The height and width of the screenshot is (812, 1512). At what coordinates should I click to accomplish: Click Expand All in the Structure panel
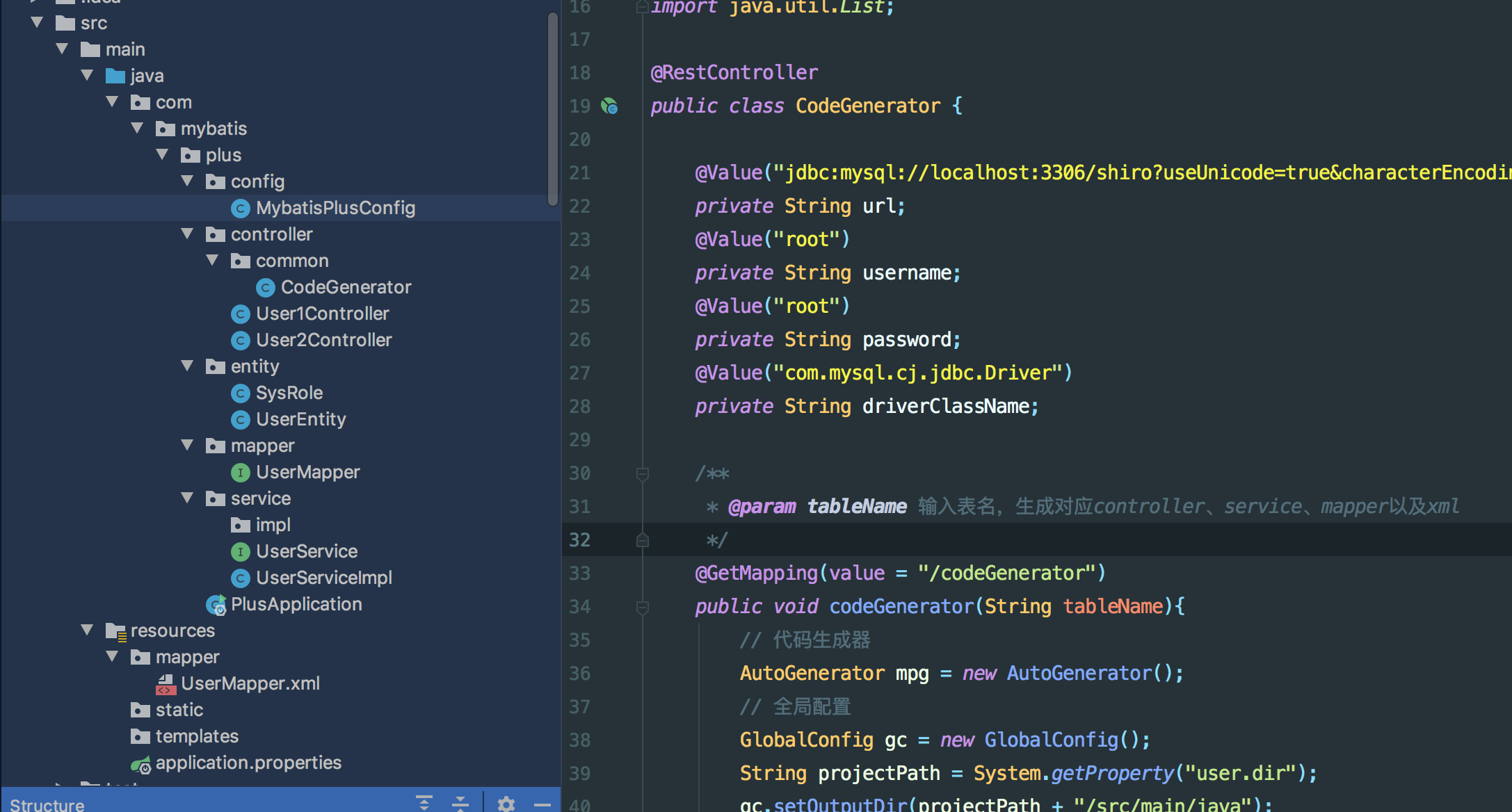pos(424,804)
